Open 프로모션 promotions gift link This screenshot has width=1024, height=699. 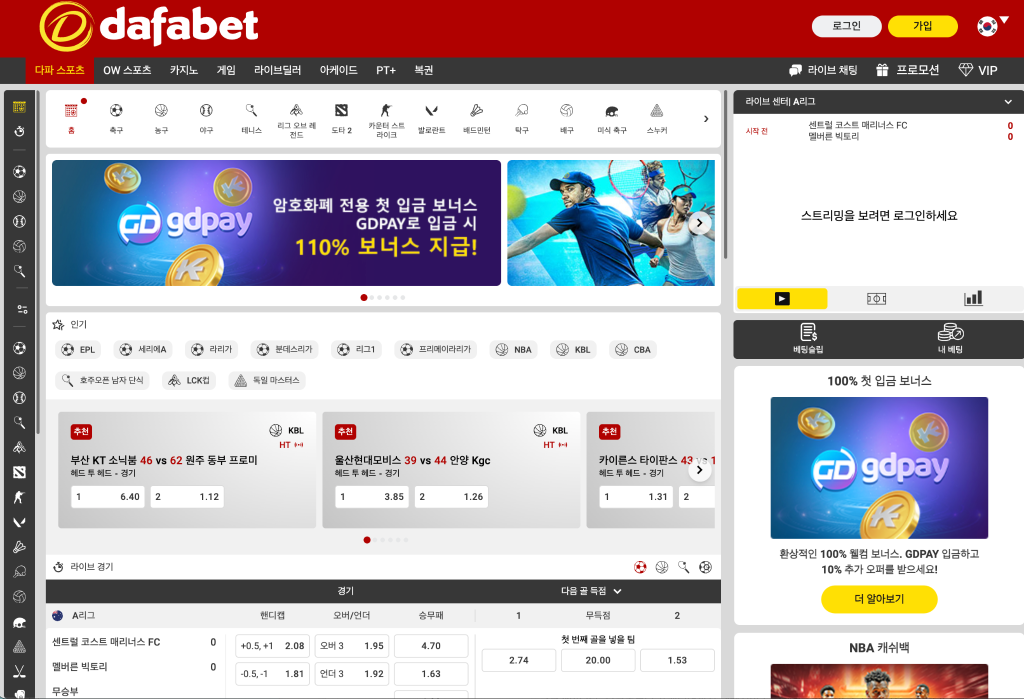point(908,70)
